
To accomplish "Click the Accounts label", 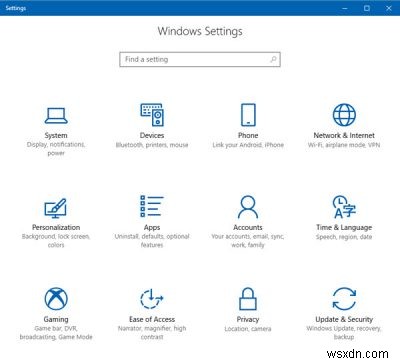I will coord(248,227).
